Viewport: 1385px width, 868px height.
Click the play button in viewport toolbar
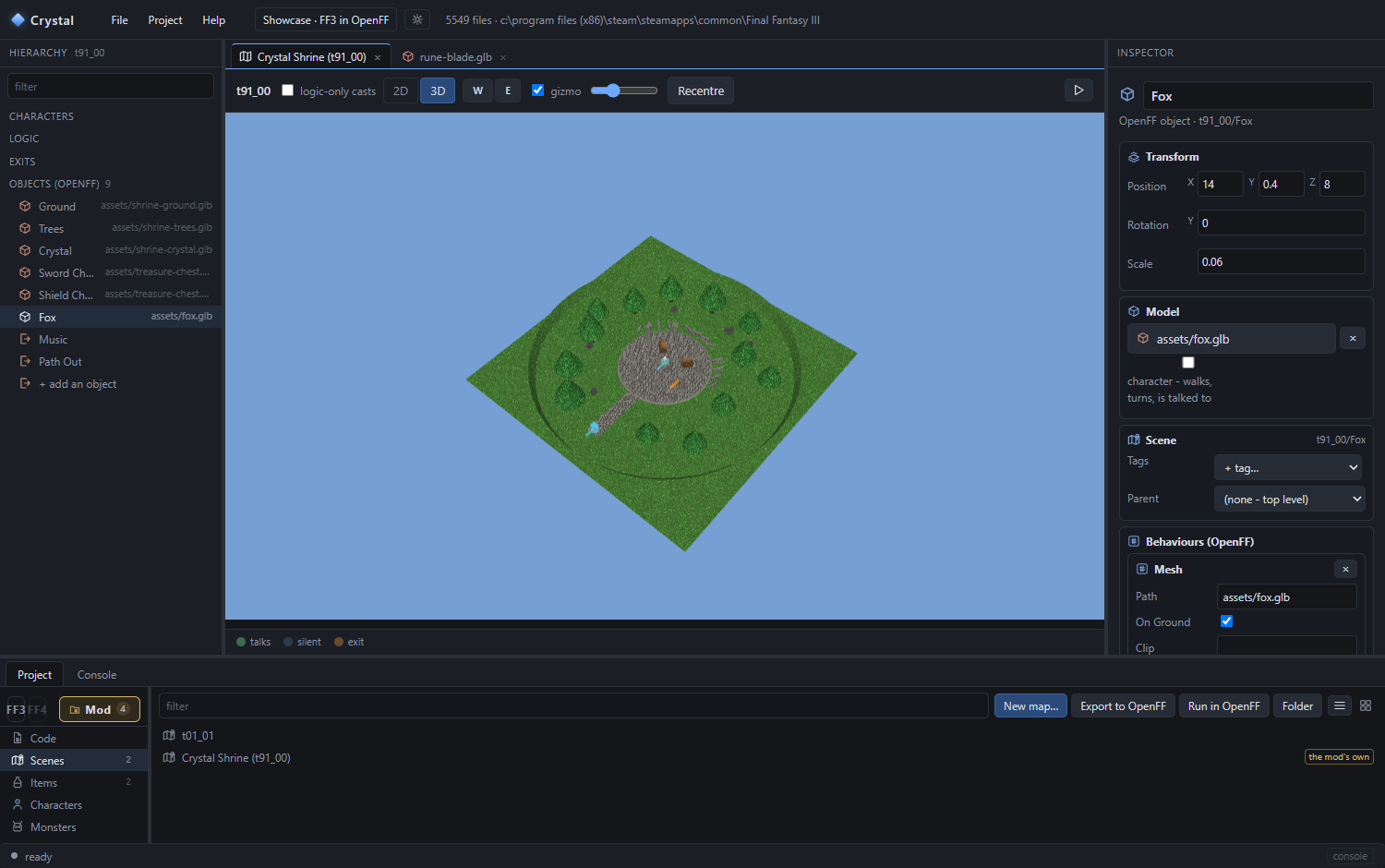(x=1078, y=90)
